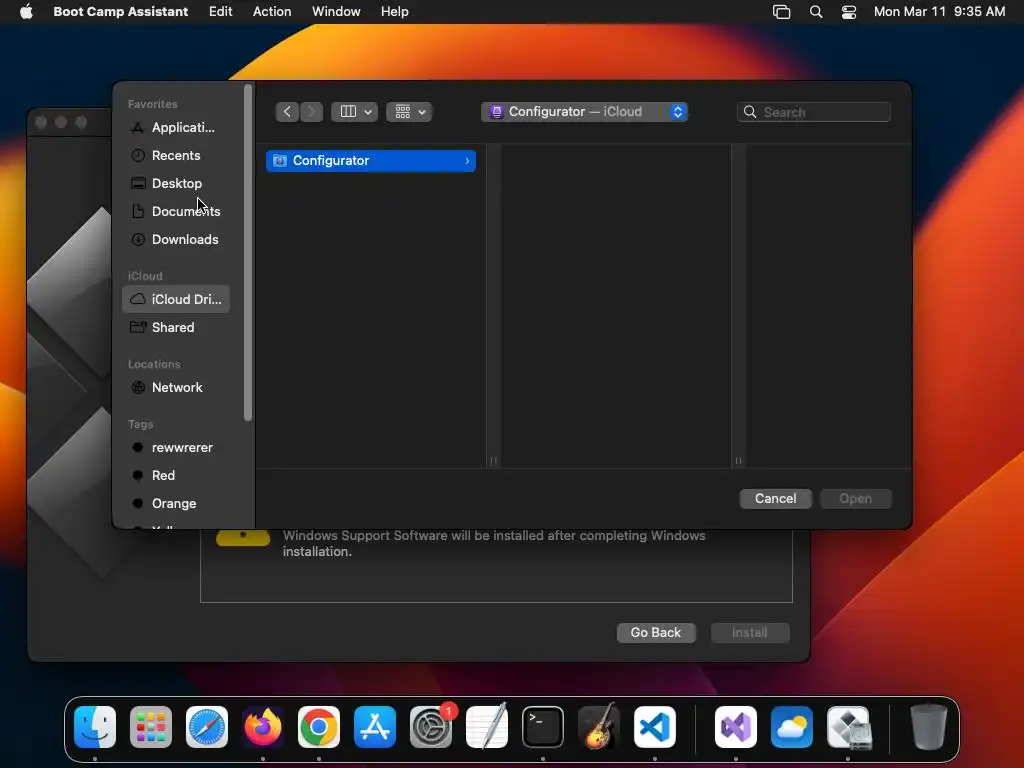Open the Shared folder in sidebar
Image resolution: width=1024 pixels, height=768 pixels.
[176, 327]
